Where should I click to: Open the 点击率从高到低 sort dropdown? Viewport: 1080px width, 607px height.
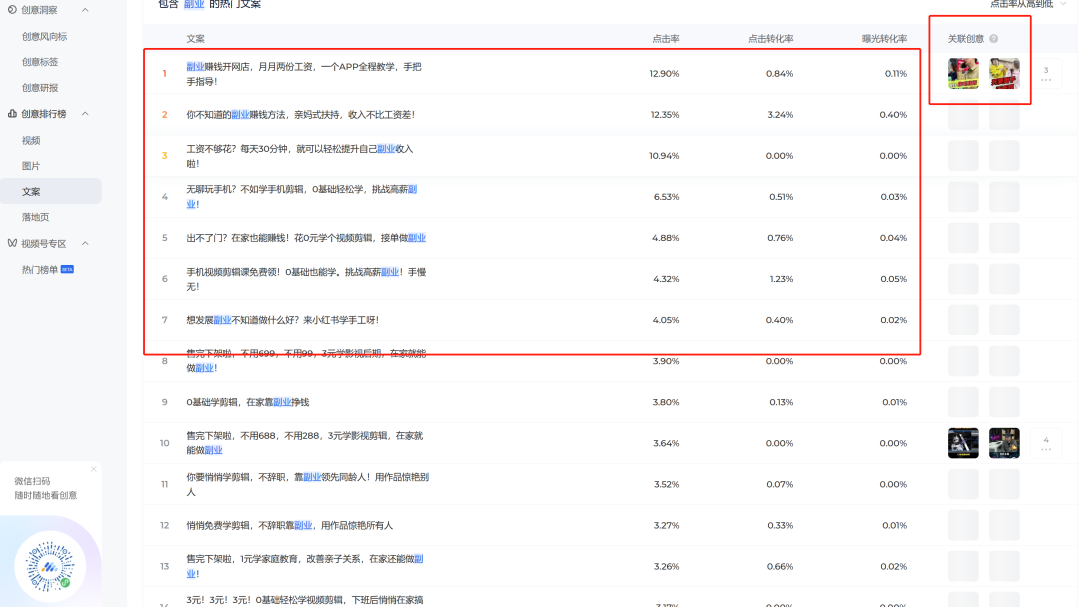(x=1027, y=4)
